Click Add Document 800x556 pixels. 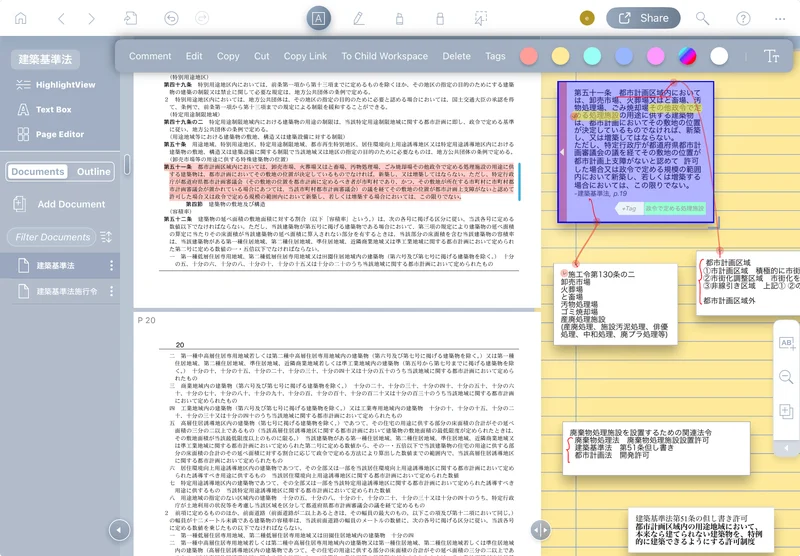pos(59,204)
